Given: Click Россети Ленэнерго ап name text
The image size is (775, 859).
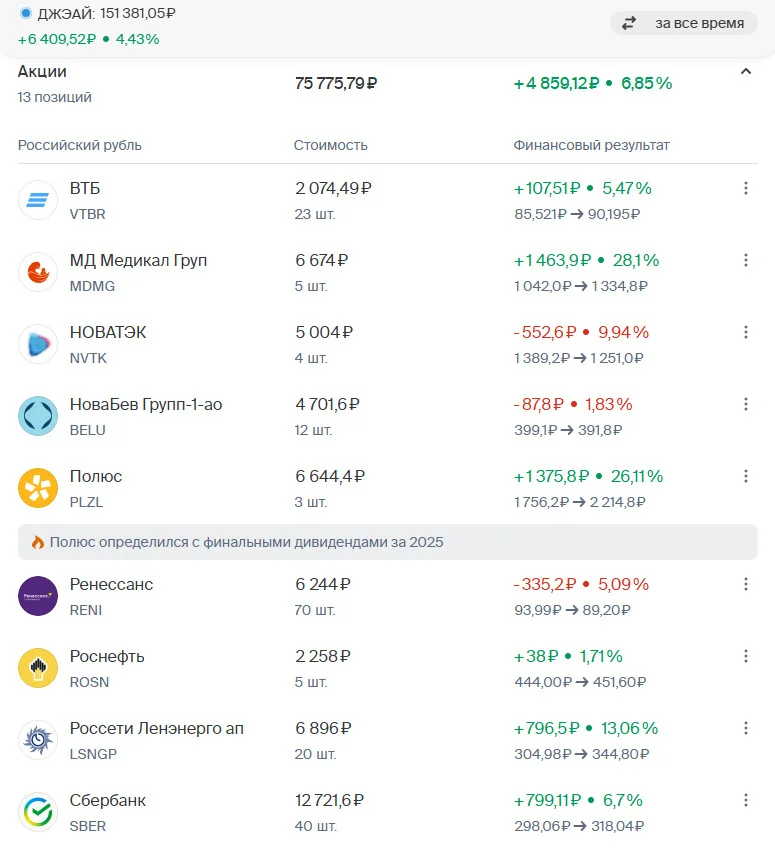Looking at the screenshot, I should coord(157,728).
